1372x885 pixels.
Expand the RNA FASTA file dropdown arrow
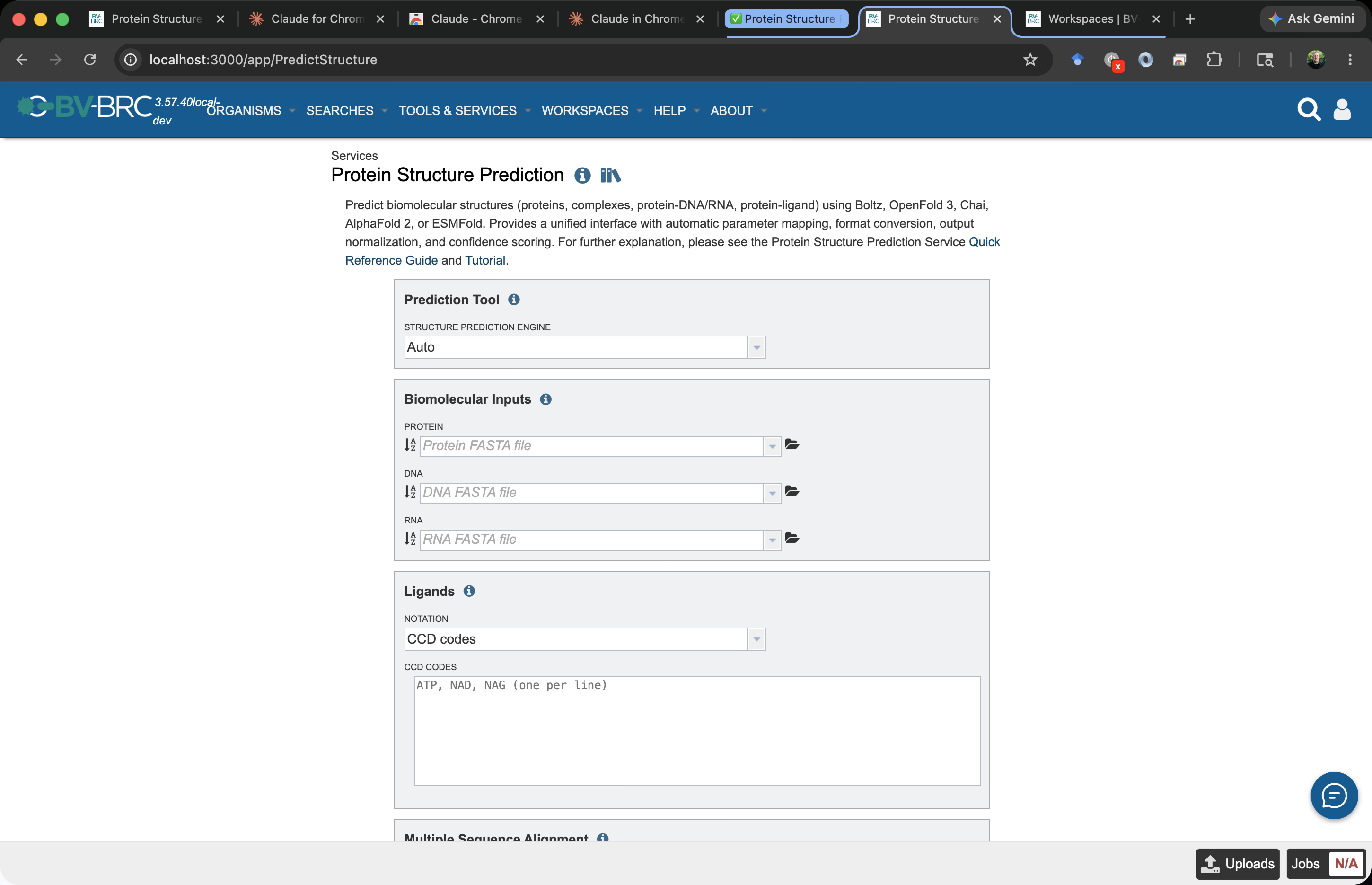[772, 540]
